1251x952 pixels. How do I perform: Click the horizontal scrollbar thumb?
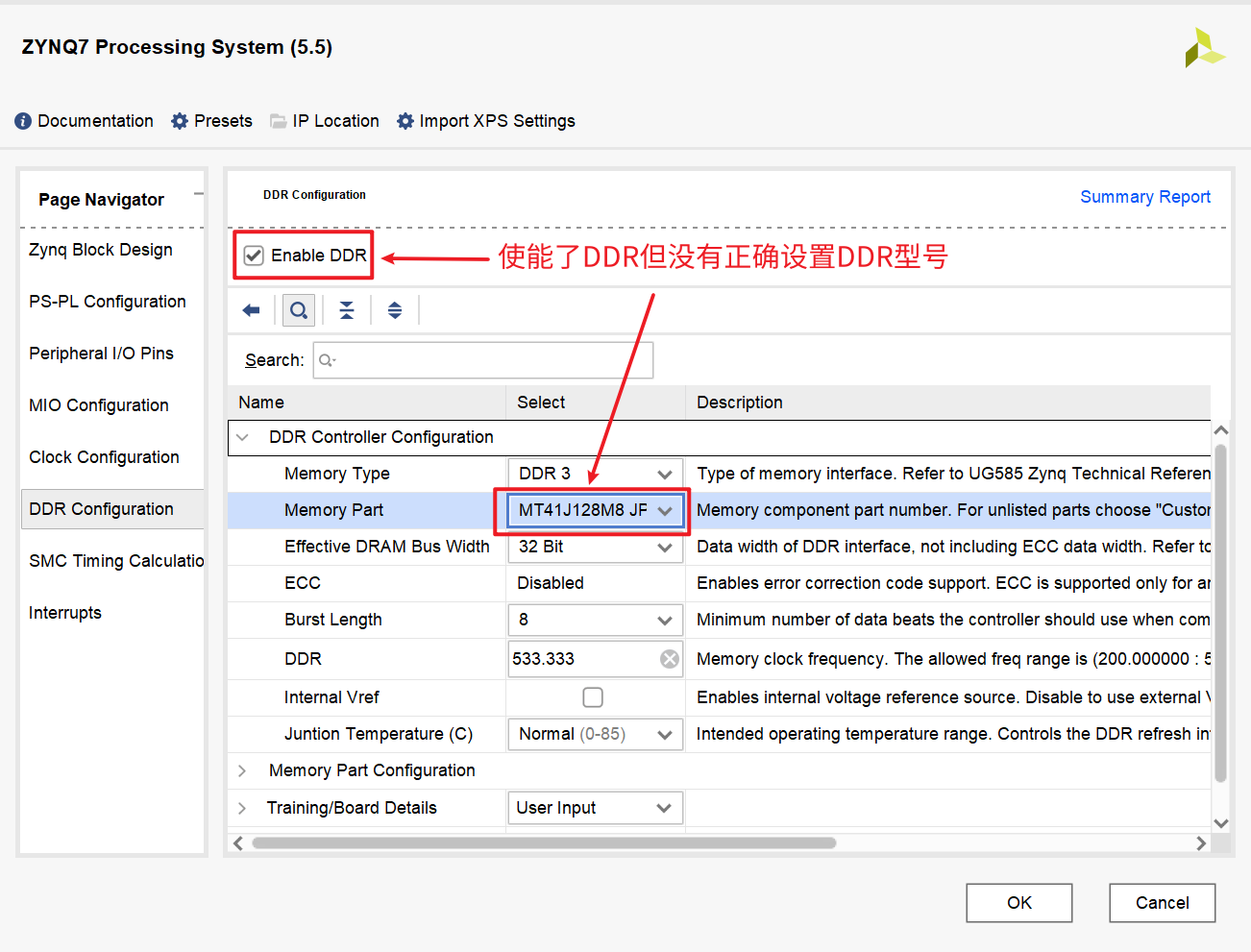(x=544, y=843)
